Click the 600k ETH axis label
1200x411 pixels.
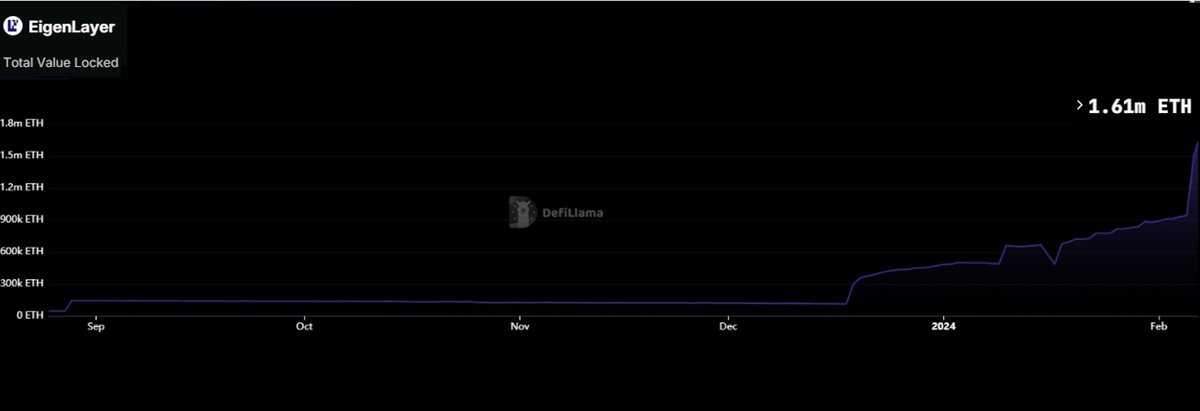(23, 251)
